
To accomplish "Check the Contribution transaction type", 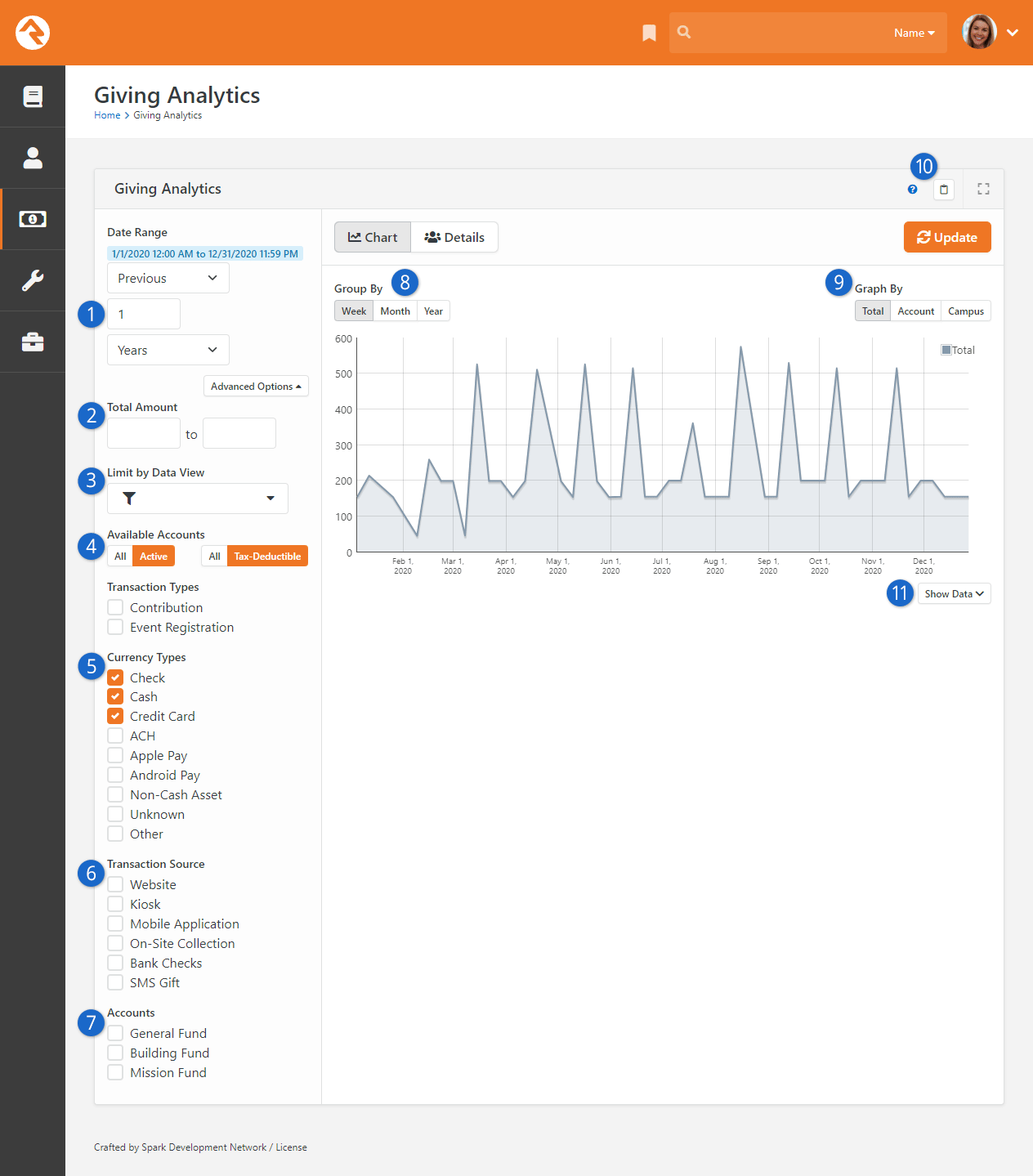I will [115, 607].
